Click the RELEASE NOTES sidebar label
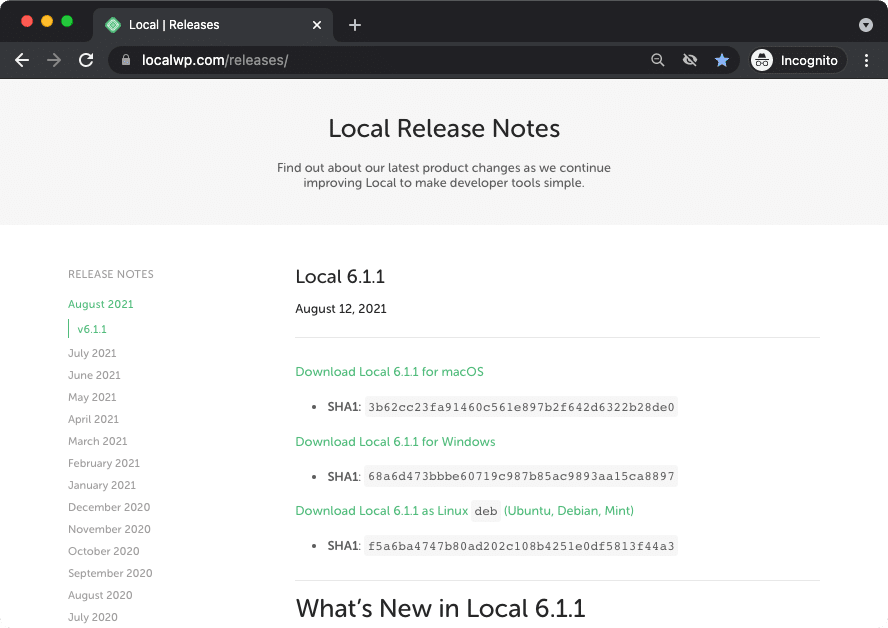The width and height of the screenshot is (888, 628). [x=111, y=275]
